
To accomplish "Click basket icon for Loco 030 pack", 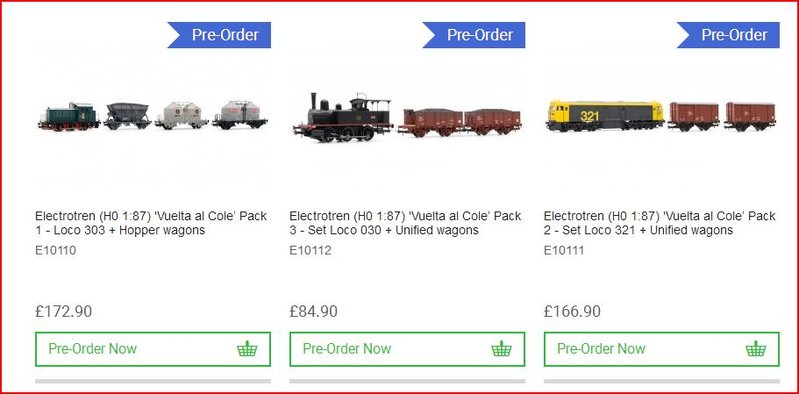I will coord(501,349).
